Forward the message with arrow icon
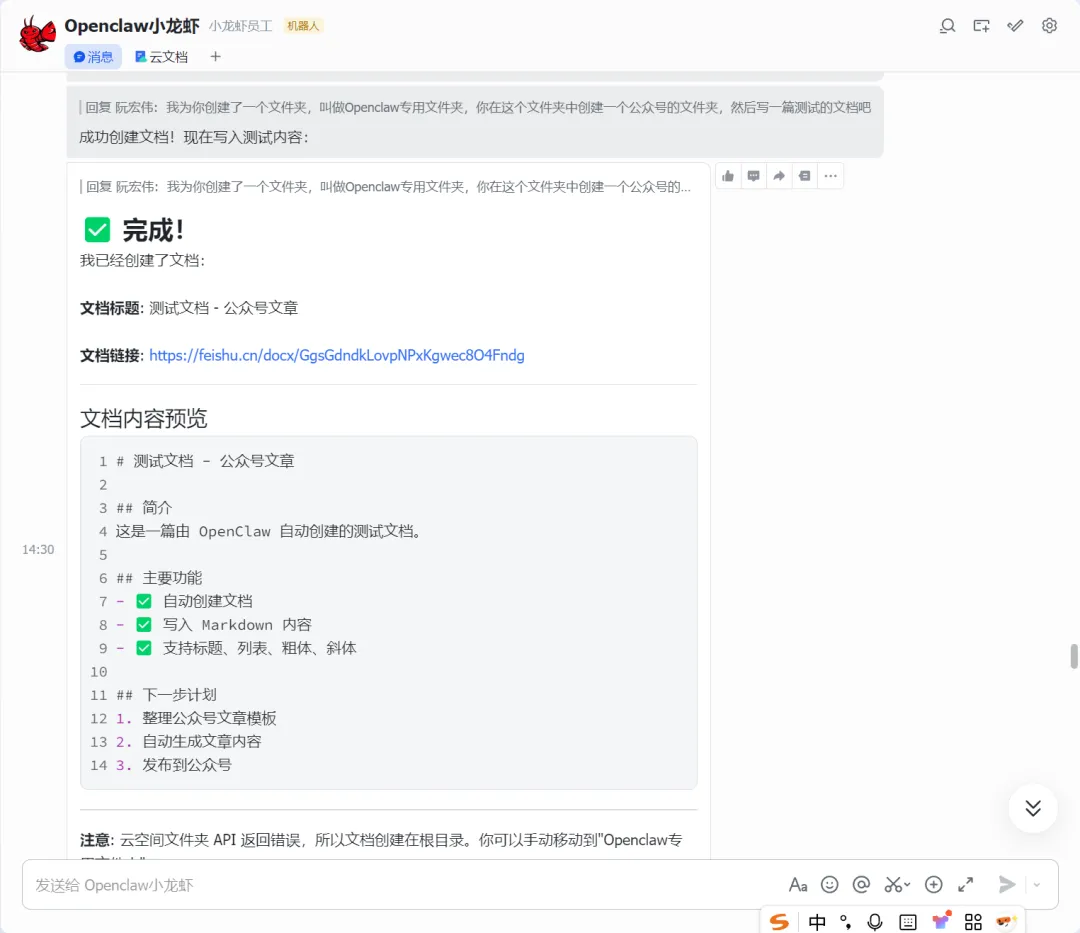This screenshot has height=933, width=1080. tap(779, 176)
